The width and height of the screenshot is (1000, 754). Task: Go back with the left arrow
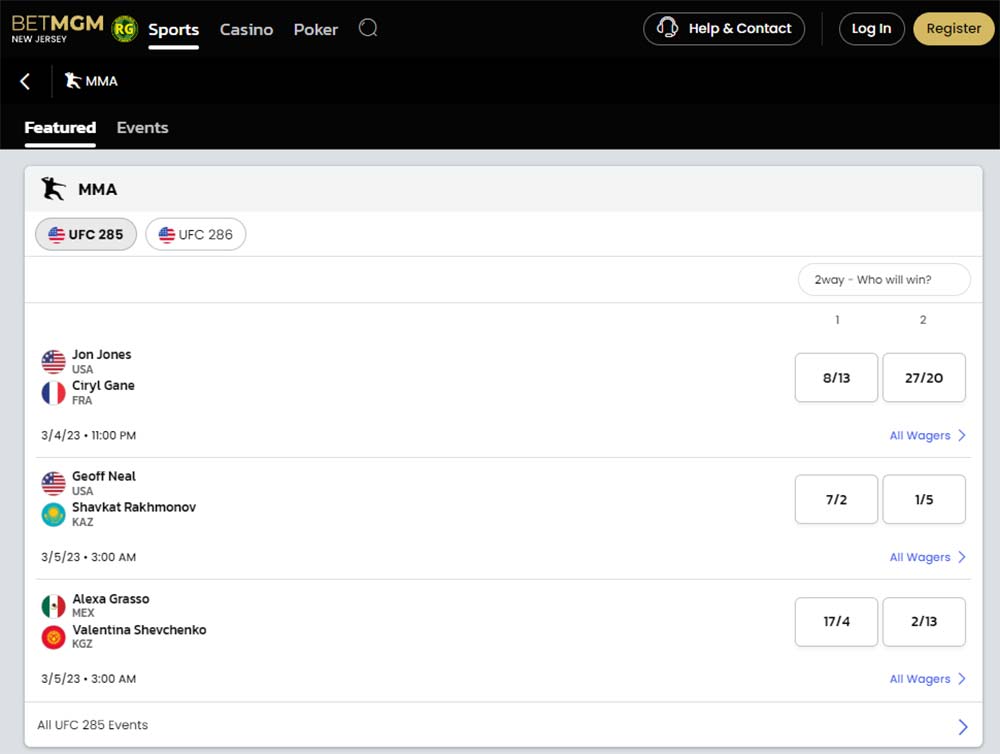pyautogui.click(x=25, y=81)
